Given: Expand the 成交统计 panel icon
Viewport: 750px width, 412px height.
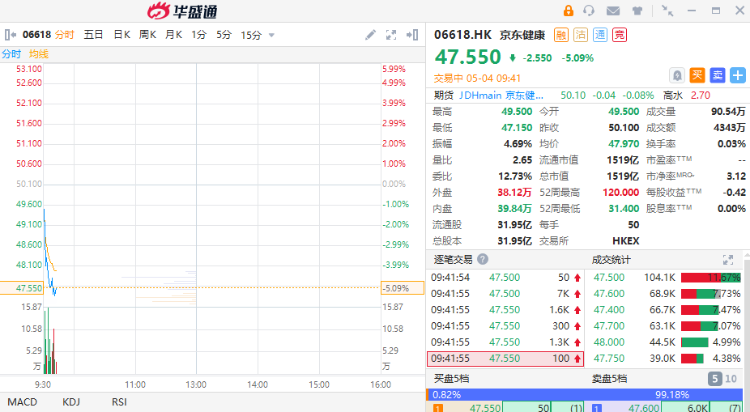Looking at the screenshot, I should point(728,260).
